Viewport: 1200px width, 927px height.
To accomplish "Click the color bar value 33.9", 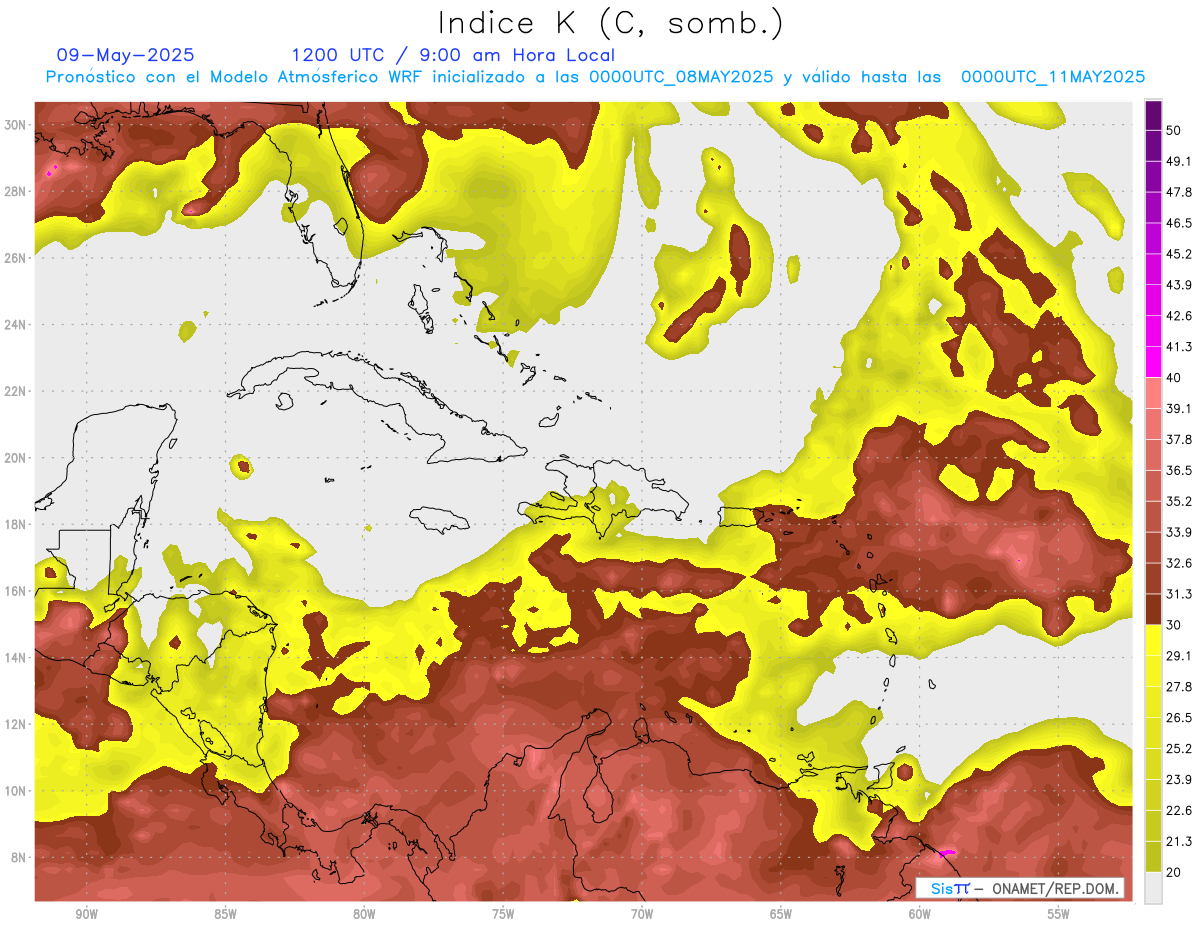I will (1180, 532).
